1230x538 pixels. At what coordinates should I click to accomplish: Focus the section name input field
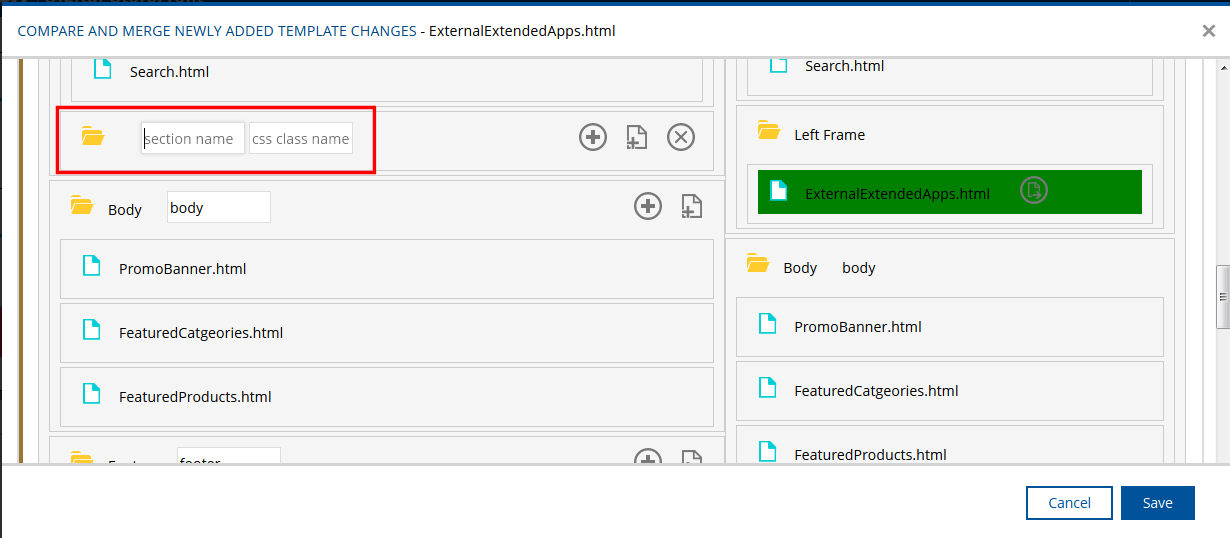[x=193, y=139]
